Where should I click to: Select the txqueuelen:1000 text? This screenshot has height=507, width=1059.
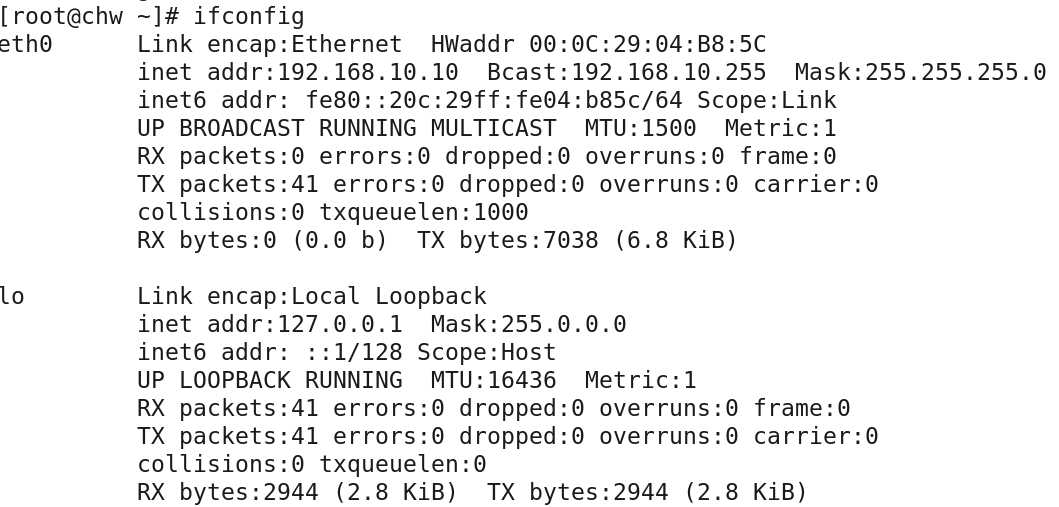tap(423, 212)
